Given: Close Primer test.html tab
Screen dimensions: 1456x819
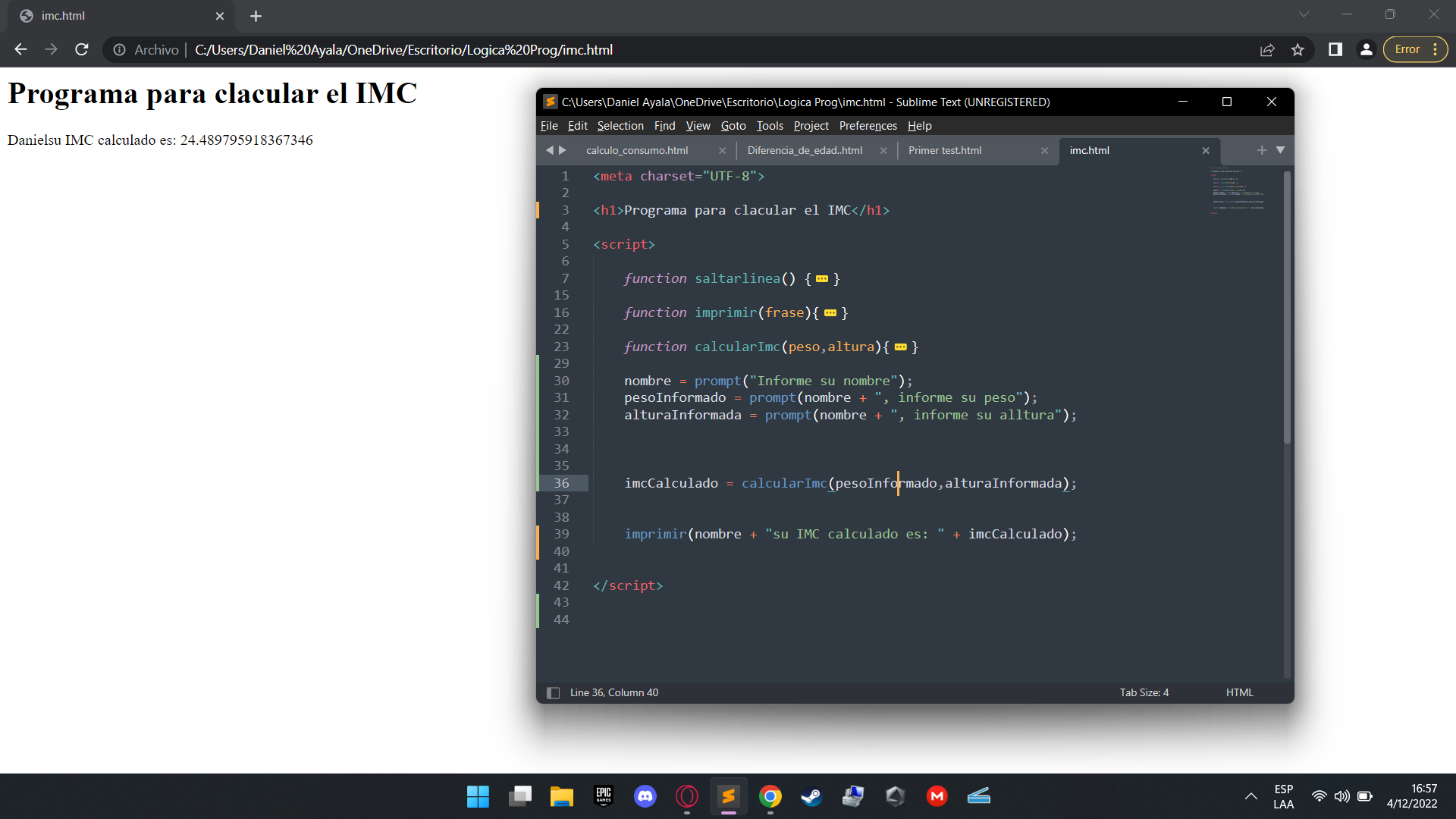Looking at the screenshot, I should point(1044,151).
